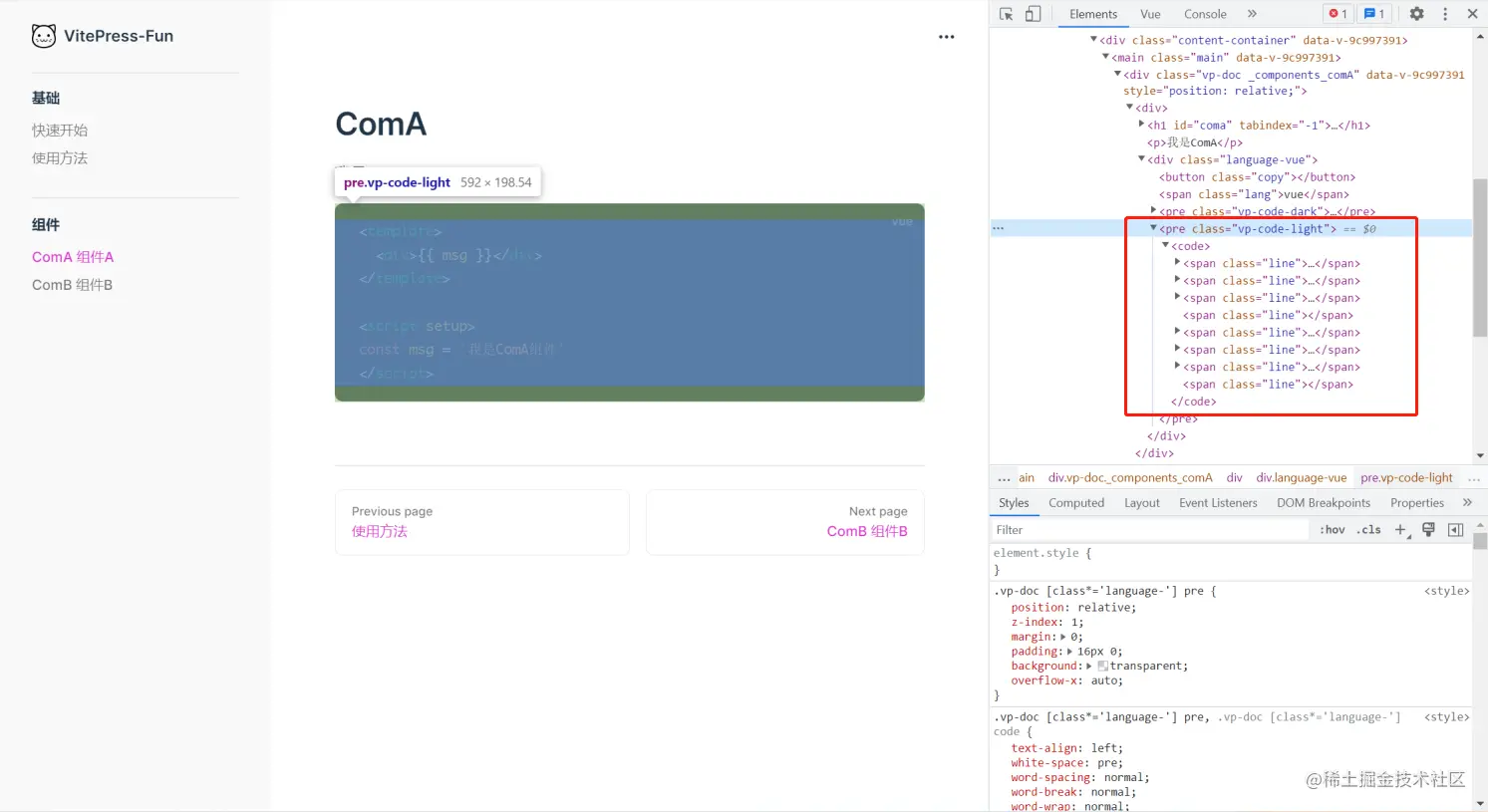Focus the styles Filter input
The width and height of the screenshot is (1488, 812).
(1150, 530)
